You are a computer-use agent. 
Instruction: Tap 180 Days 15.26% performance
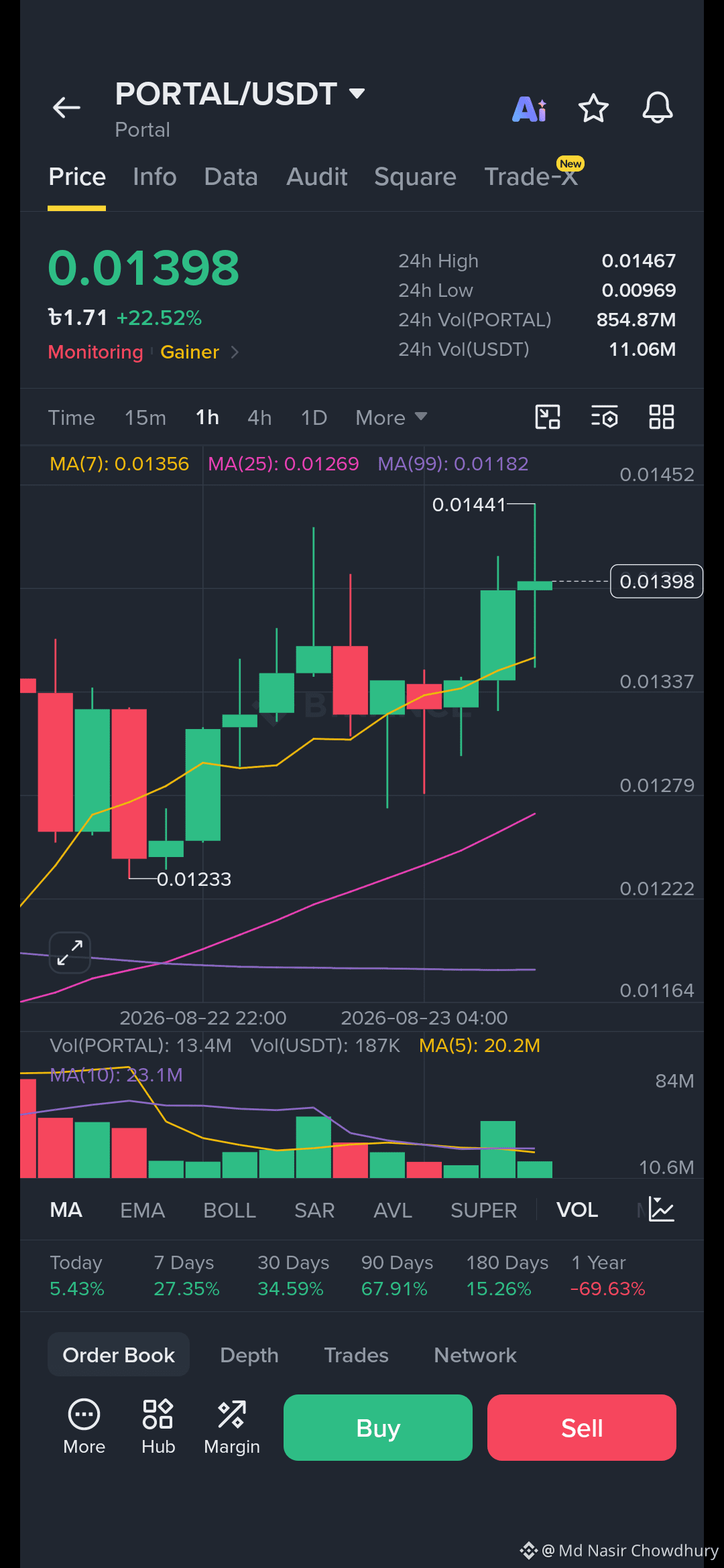(507, 1275)
